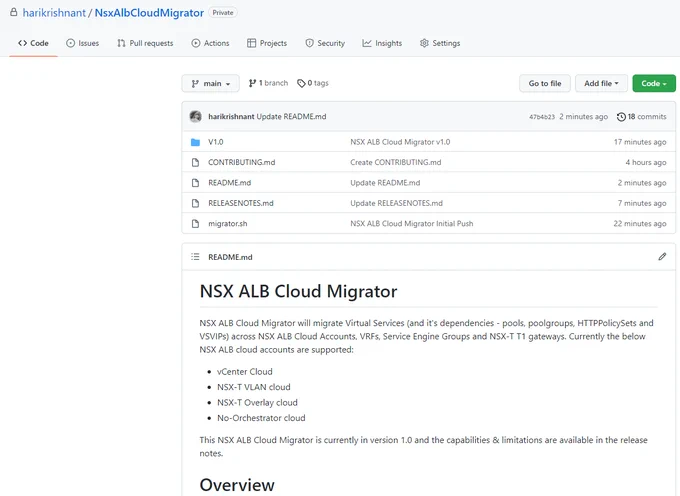Image resolution: width=680 pixels, height=496 pixels.
Task: Open the V1.0 folder
Action: coord(216,142)
